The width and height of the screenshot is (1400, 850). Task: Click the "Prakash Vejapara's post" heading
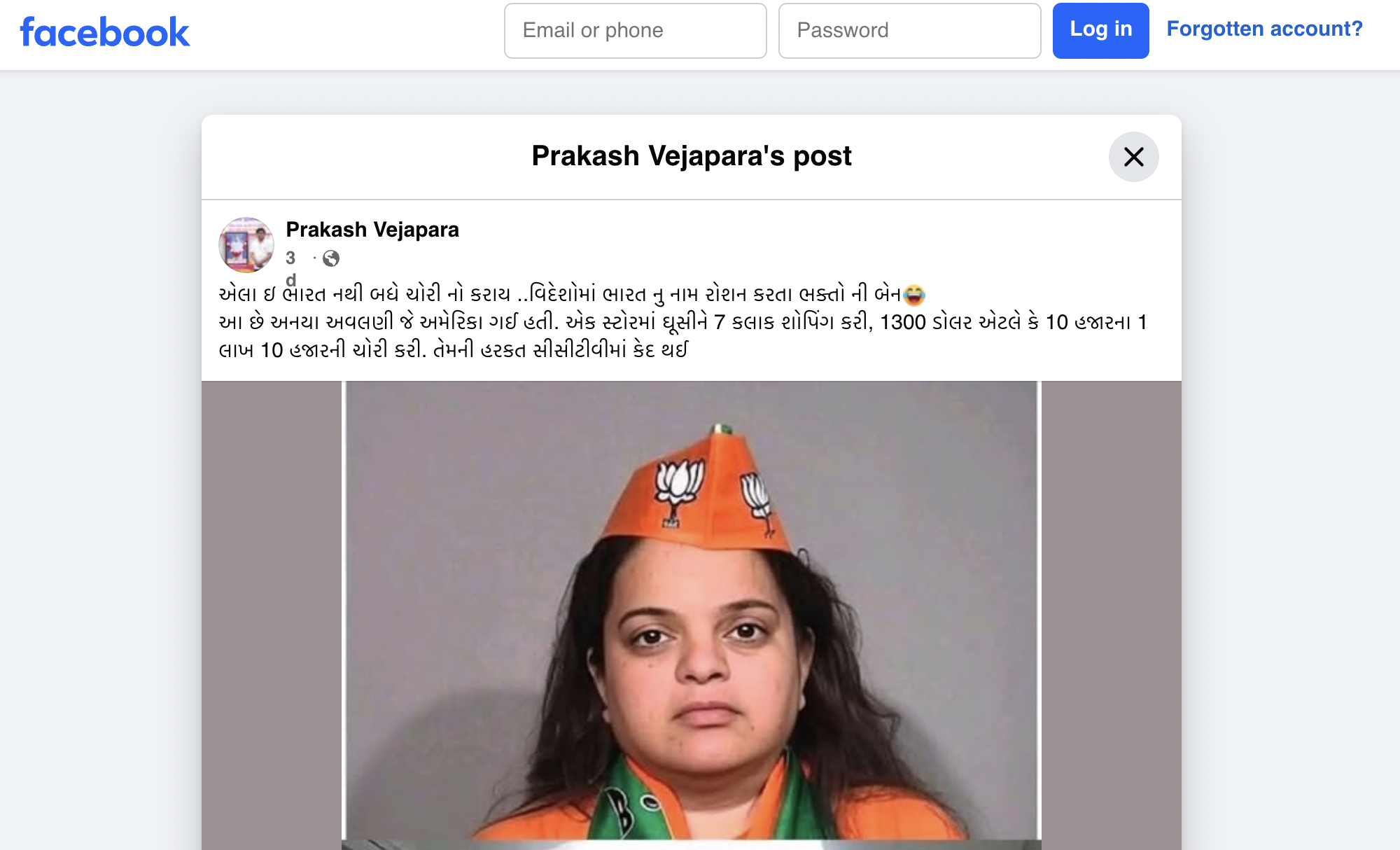(x=691, y=155)
